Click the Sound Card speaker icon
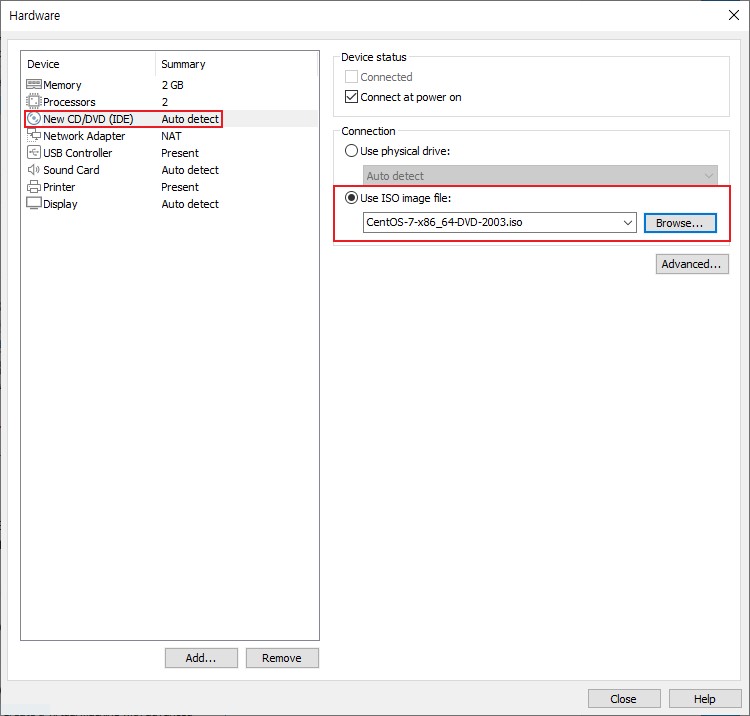 (x=33, y=170)
